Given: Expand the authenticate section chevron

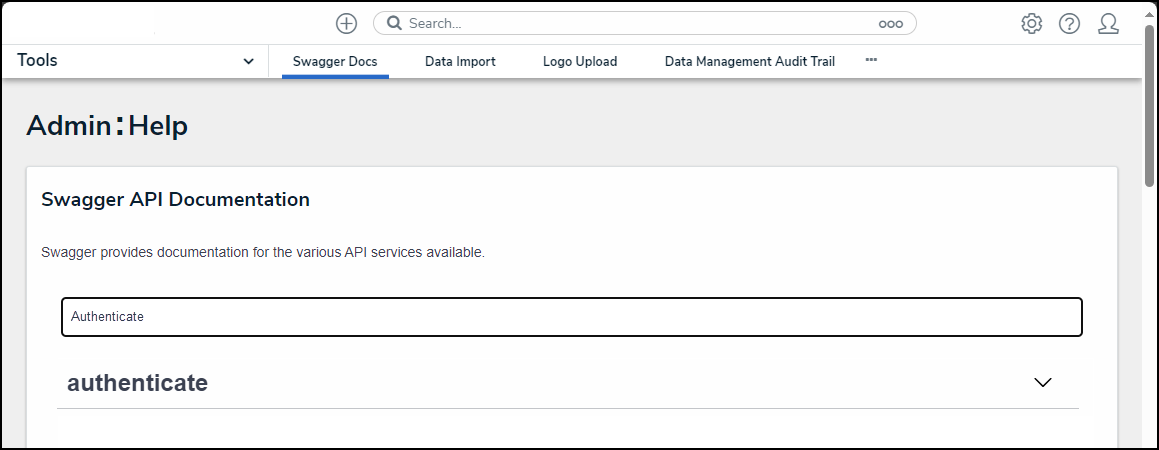Looking at the screenshot, I should click(x=1043, y=382).
